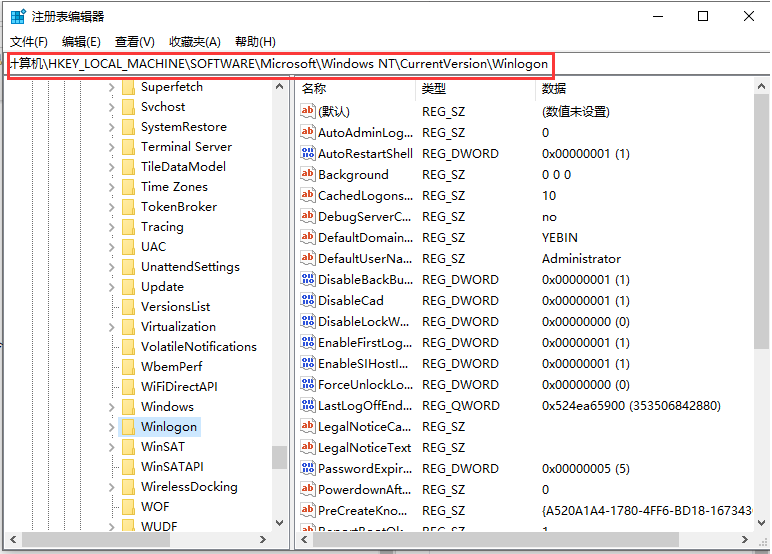Expand the Terminal Server tree node
This screenshot has height=554, width=772.
(x=111, y=147)
